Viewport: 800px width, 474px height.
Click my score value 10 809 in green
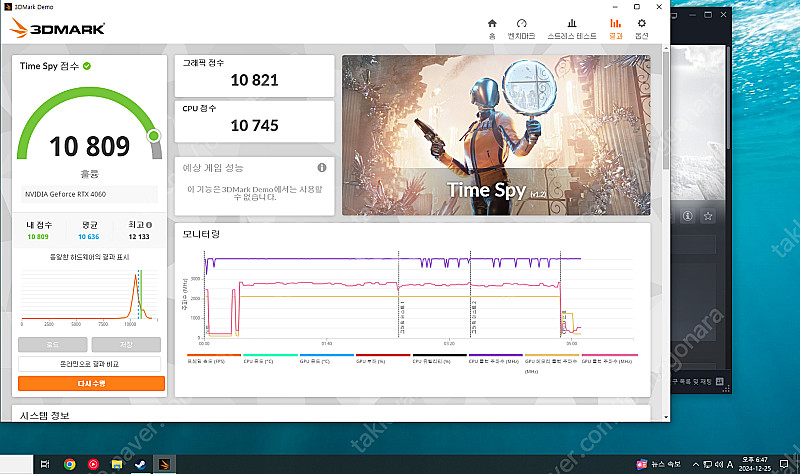(38, 237)
